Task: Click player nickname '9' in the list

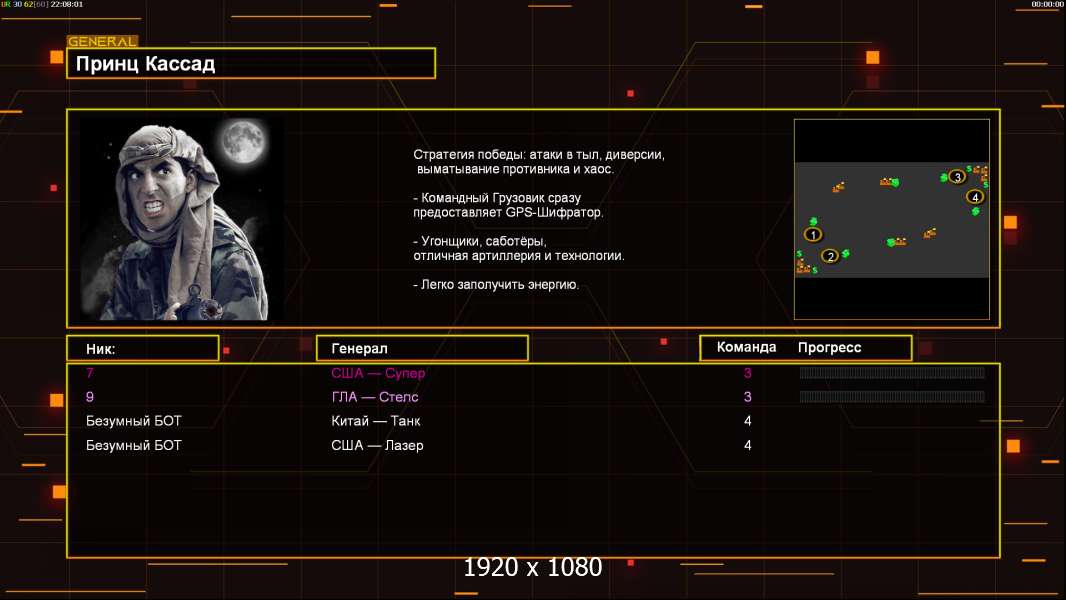Action: pyautogui.click(x=90, y=397)
